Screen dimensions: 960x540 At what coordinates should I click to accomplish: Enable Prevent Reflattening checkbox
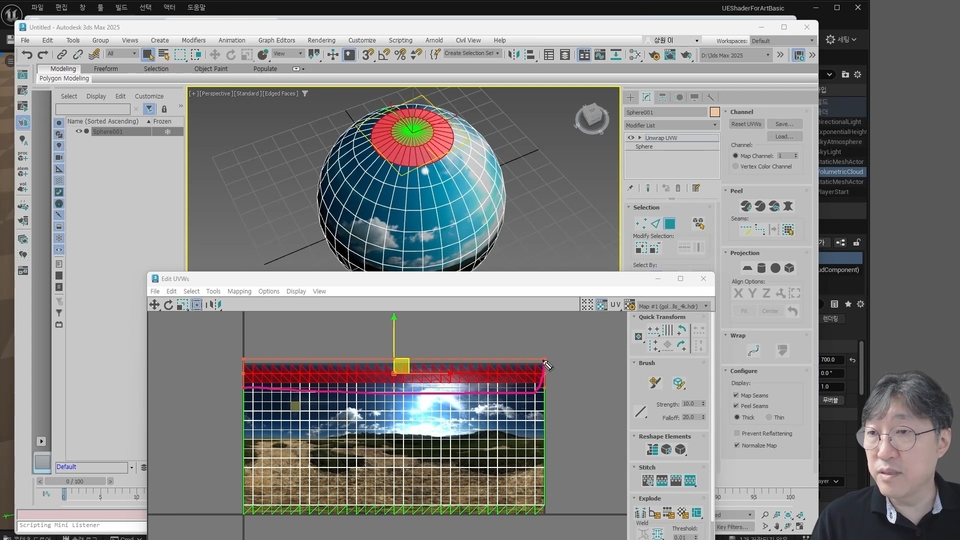[737, 433]
